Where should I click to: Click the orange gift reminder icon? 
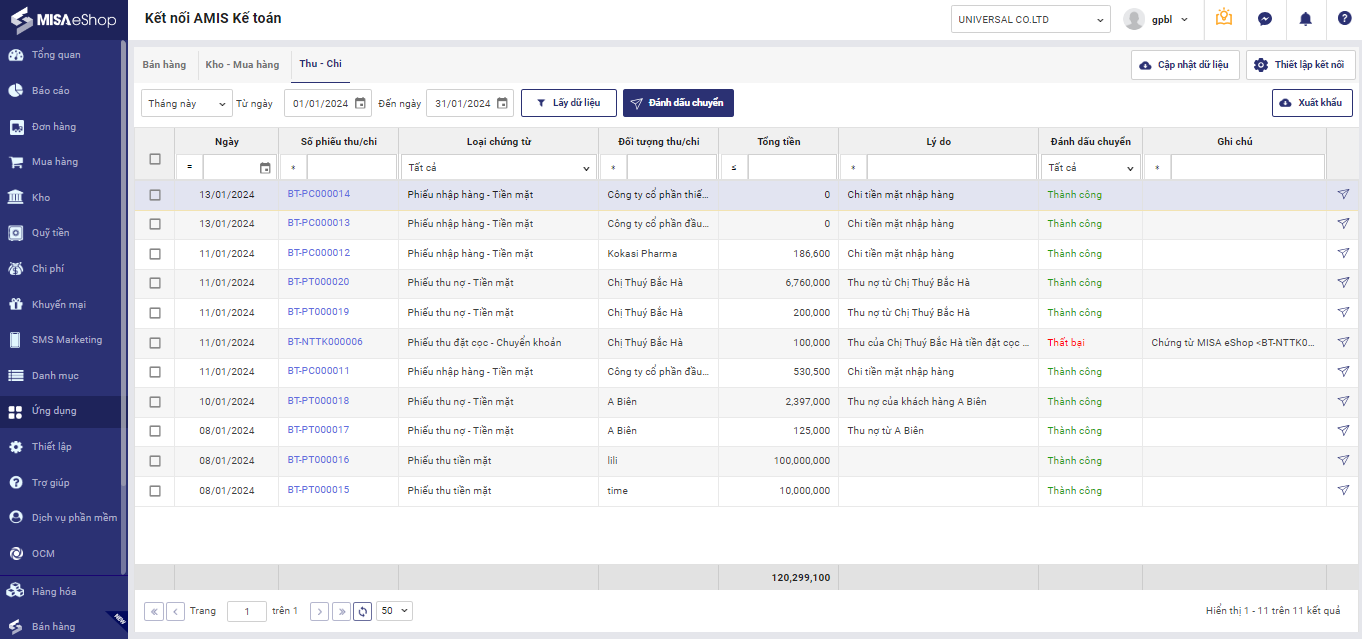(x=1224, y=18)
